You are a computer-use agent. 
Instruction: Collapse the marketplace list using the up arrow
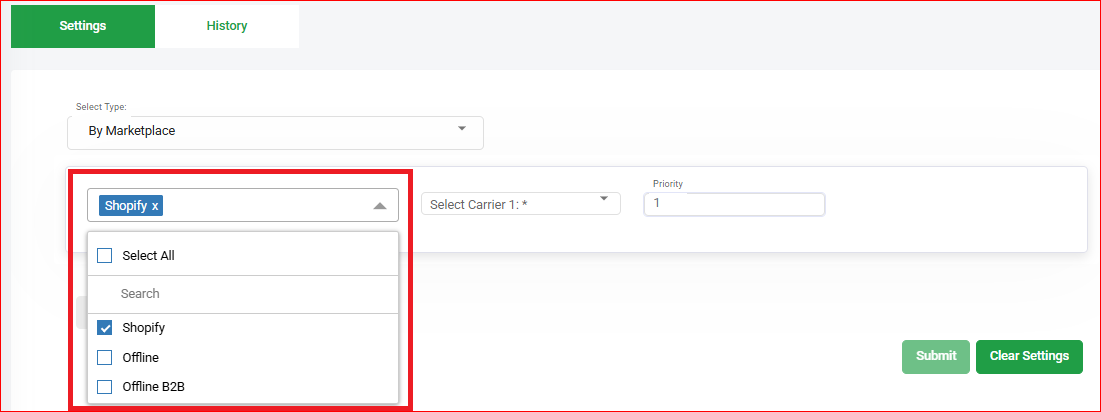click(379, 206)
